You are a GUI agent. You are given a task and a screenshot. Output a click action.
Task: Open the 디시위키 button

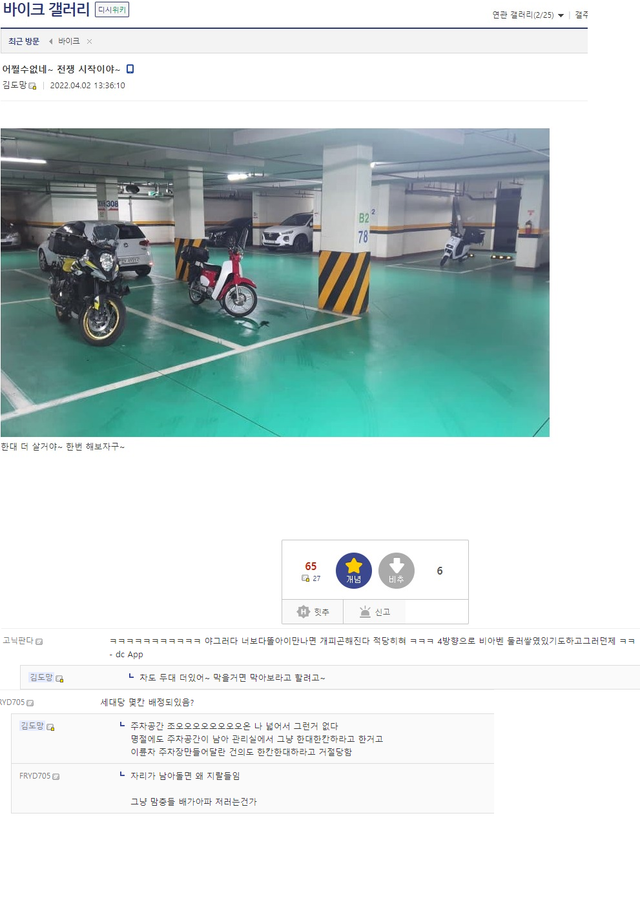[112, 10]
